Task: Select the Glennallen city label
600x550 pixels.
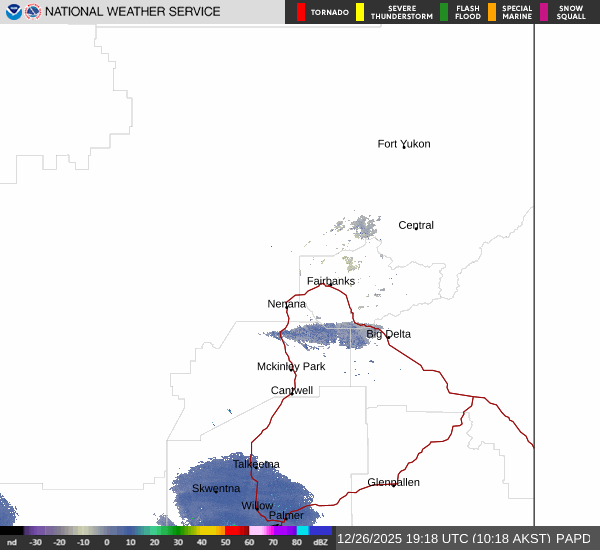Action: point(393,482)
